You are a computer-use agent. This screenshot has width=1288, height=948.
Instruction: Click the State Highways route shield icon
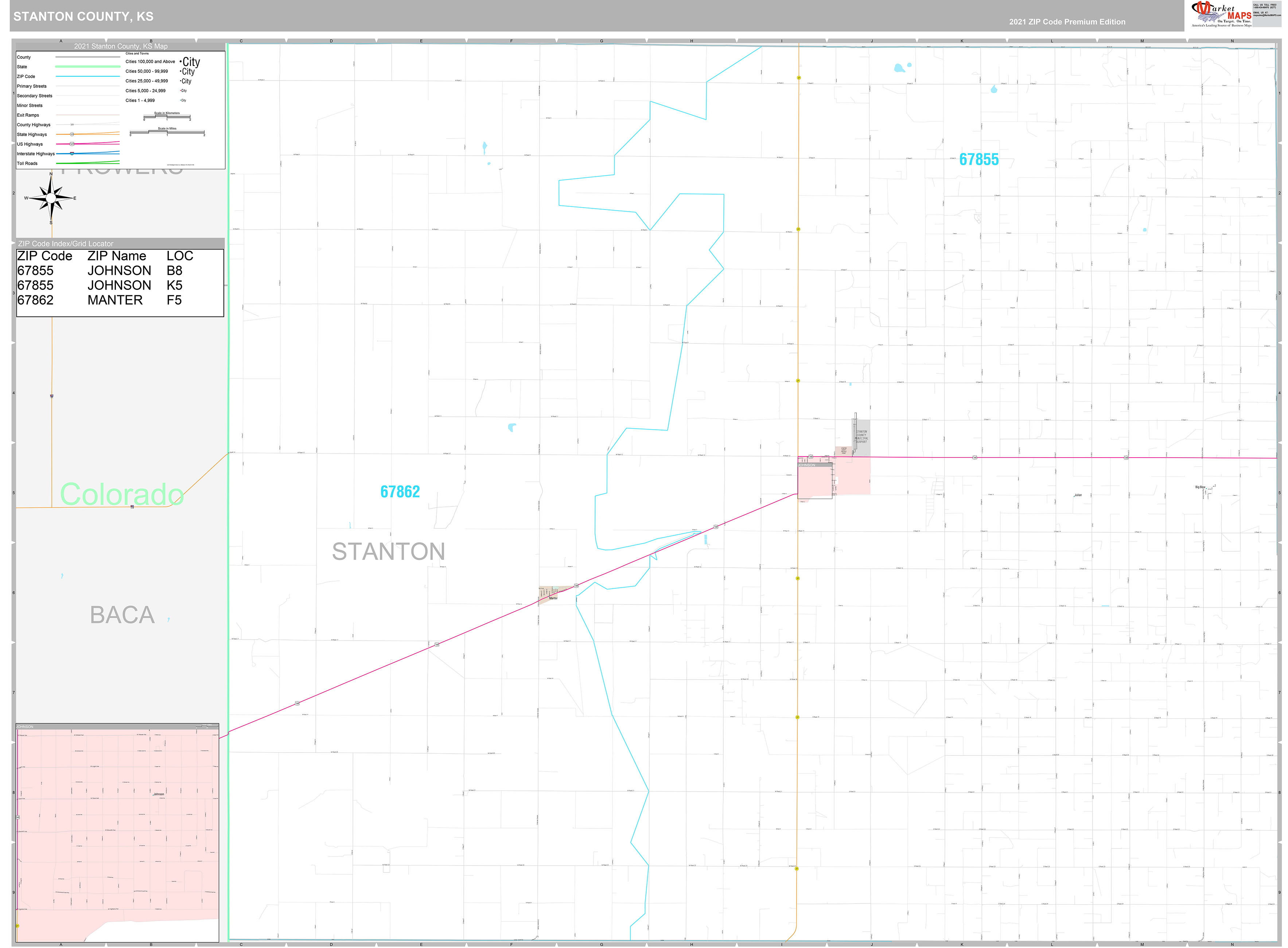point(72,134)
